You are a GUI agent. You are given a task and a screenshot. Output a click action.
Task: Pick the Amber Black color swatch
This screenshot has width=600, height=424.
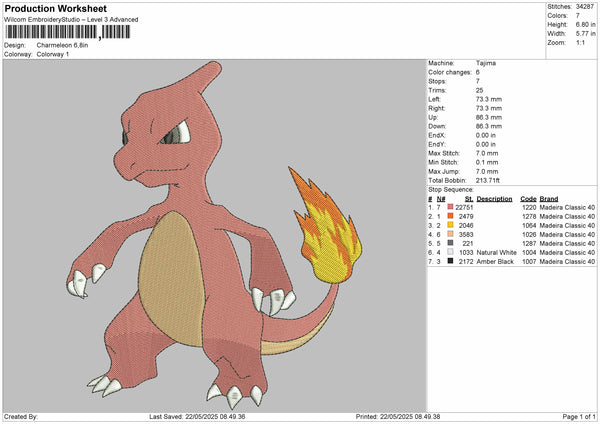[450, 261]
